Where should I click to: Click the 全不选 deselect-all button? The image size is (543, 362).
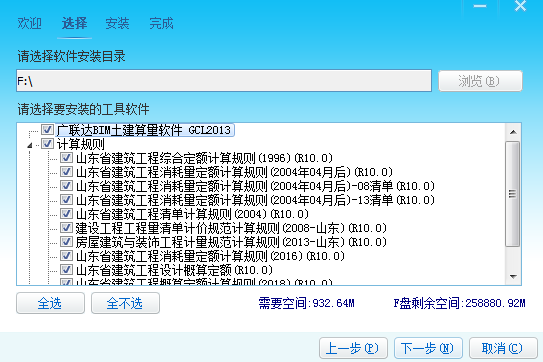coord(125,303)
